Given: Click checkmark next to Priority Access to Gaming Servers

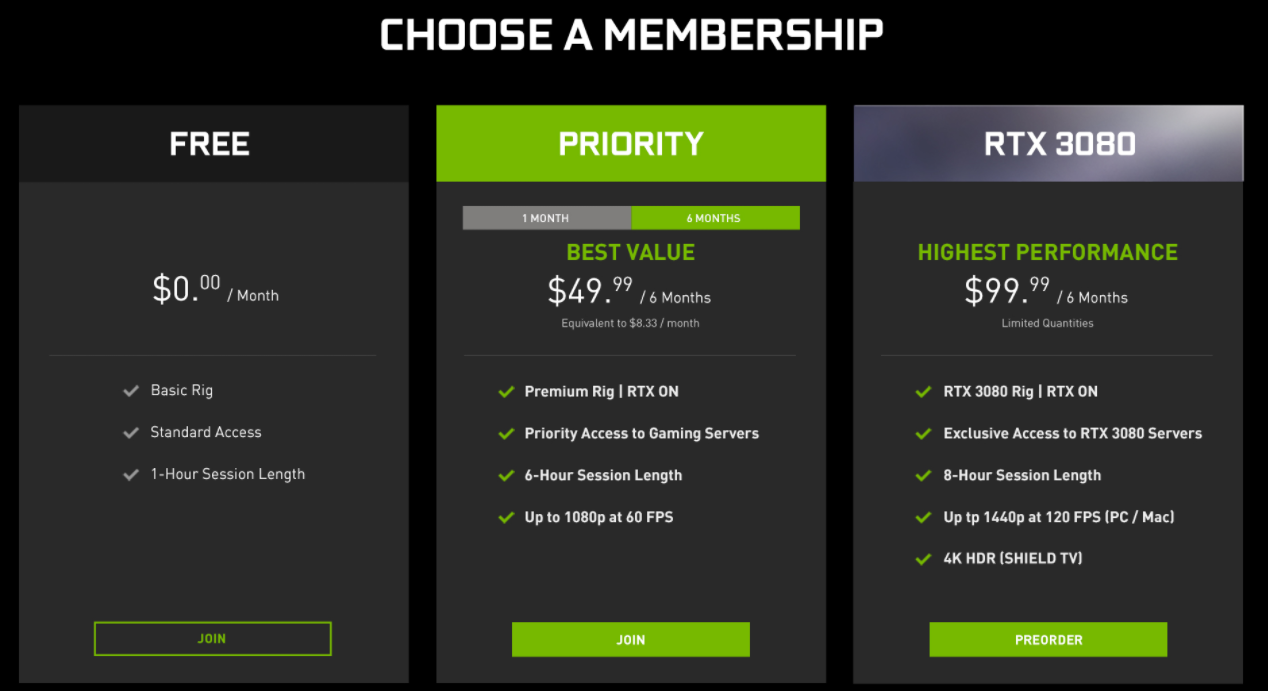Looking at the screenshot, I should point(506,434).
